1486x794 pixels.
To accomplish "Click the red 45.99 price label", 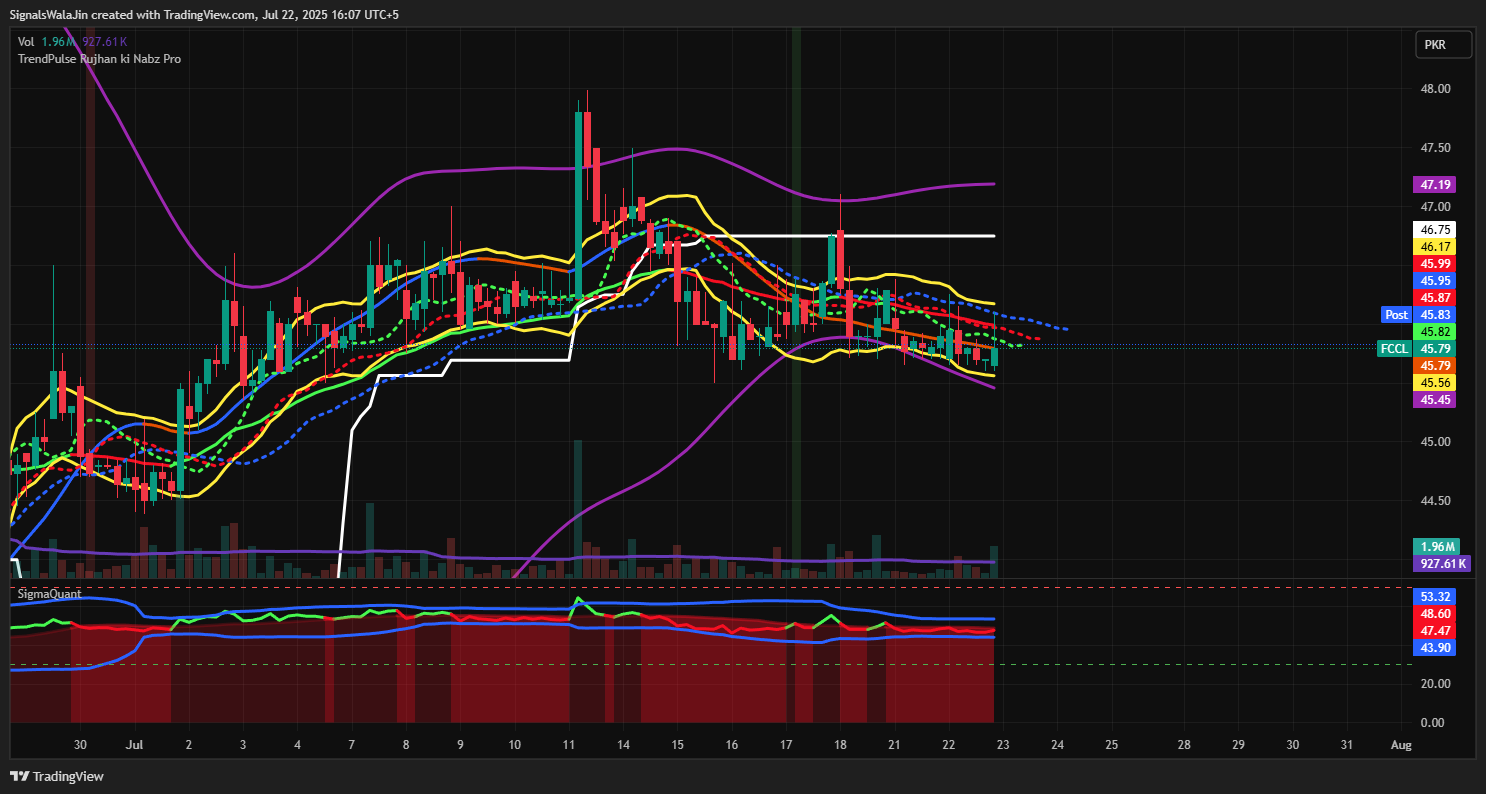I will (x=1435, y=264).
